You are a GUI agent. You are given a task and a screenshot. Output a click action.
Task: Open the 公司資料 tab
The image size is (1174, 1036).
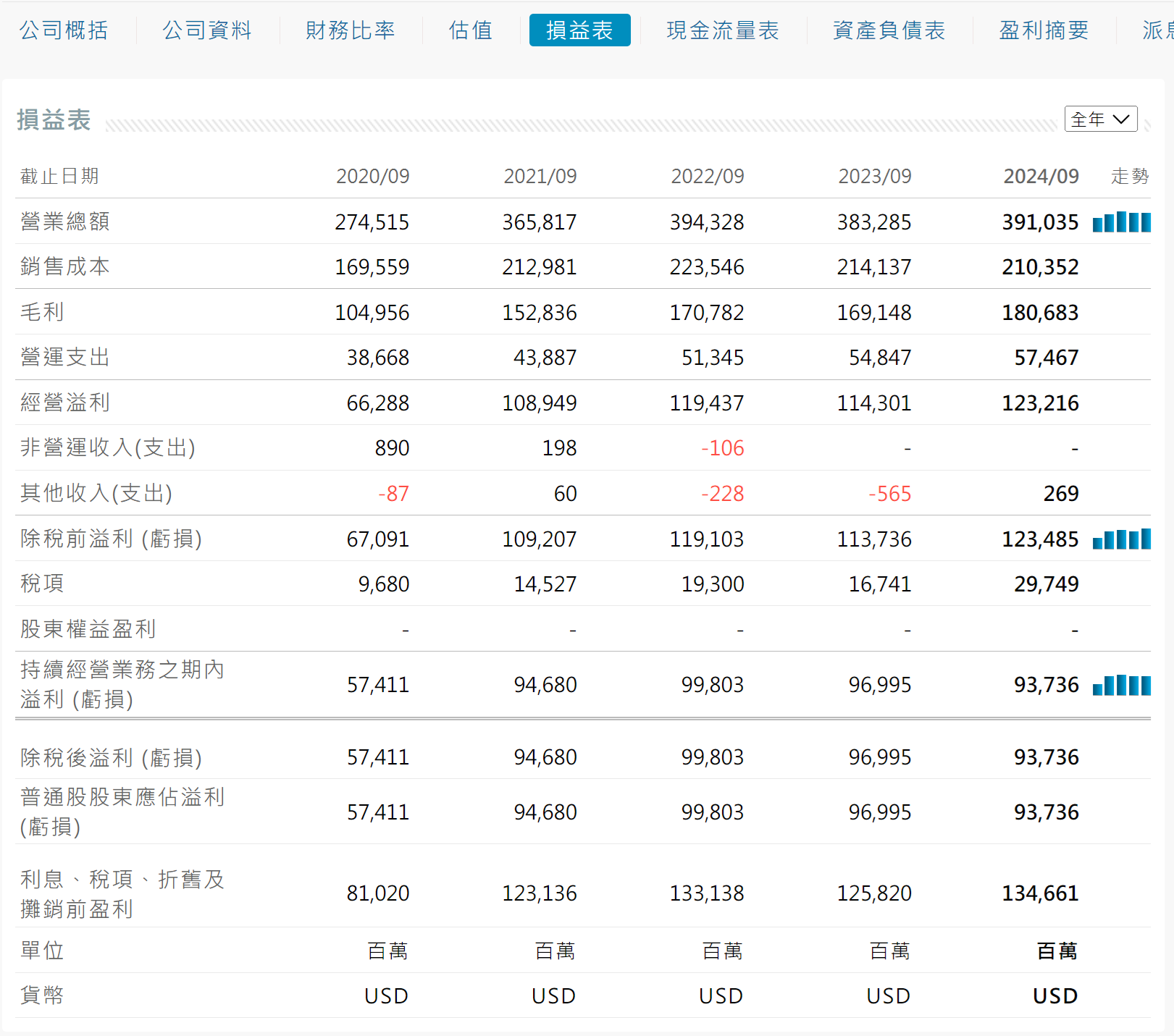pyautogui.click(x=207, y=30)
